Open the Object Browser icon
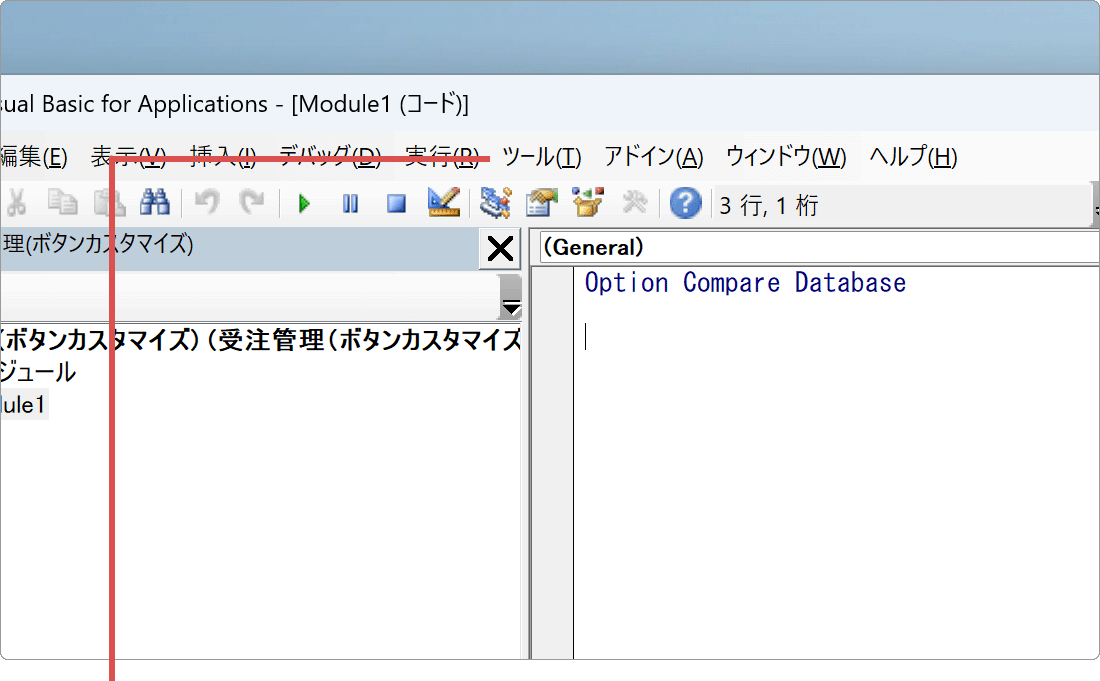1100x681 pixels. (588, 203)
